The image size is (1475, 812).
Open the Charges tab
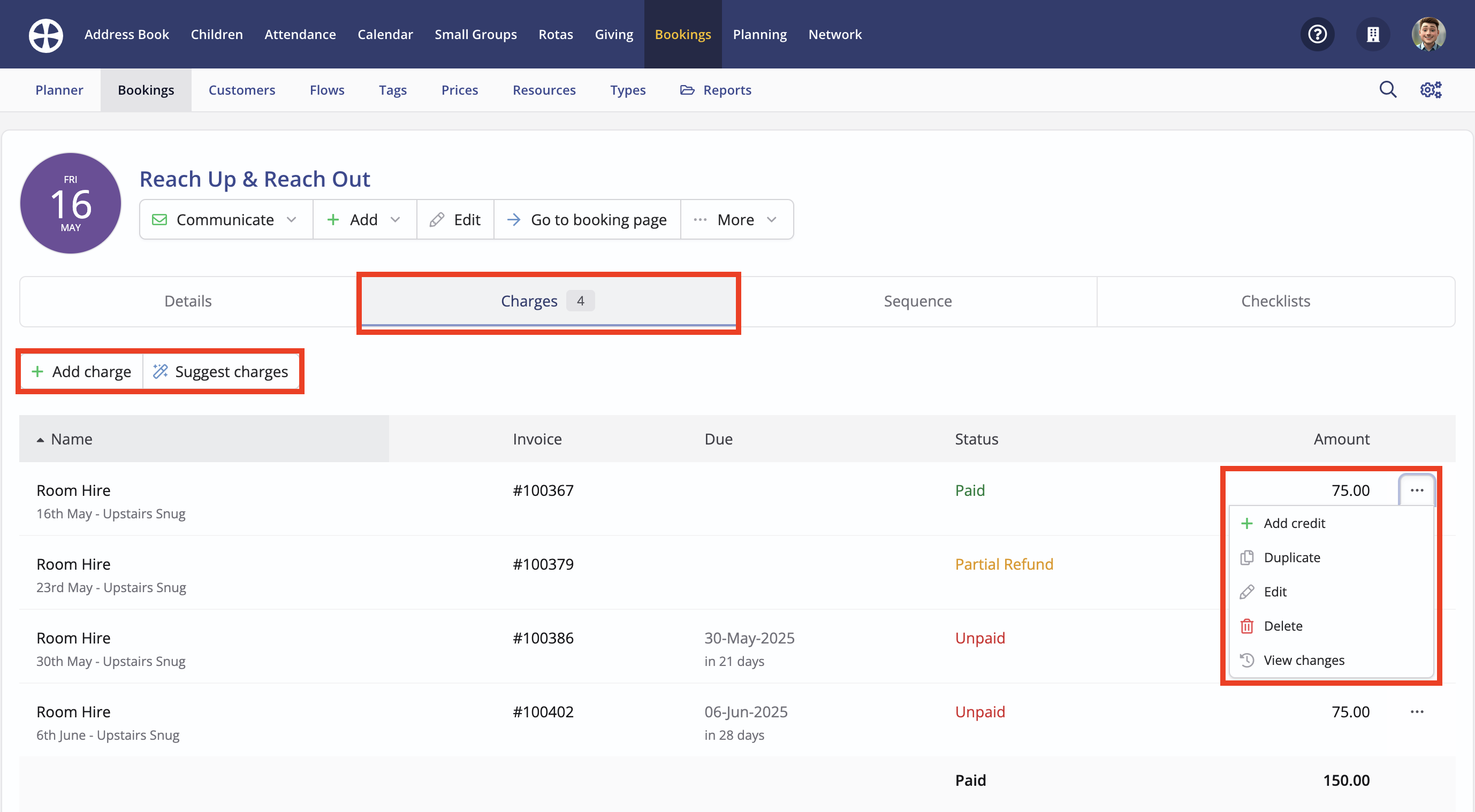(549, 301)
